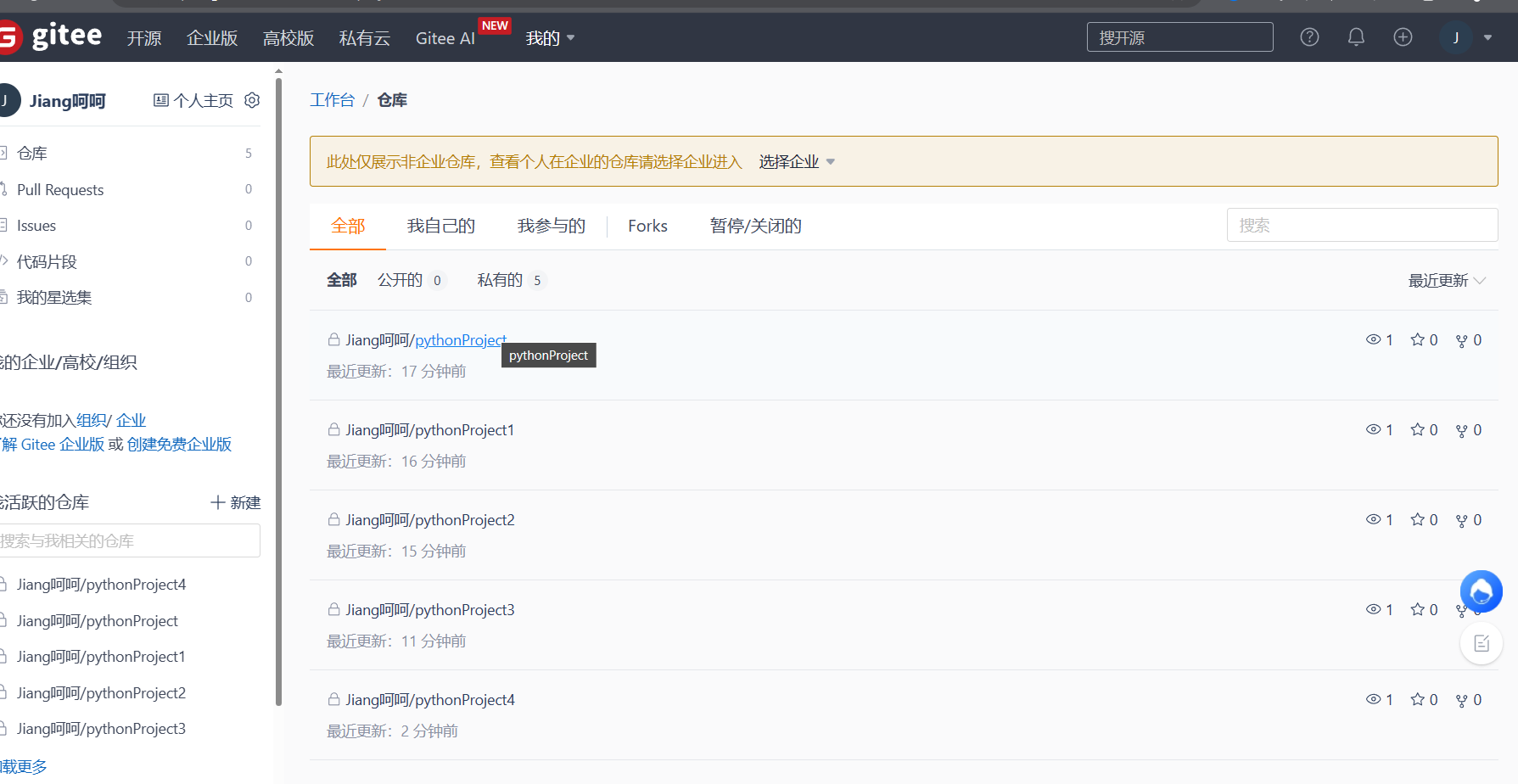Click fork icon for pythonProject2
Image resolution: width=1518 pixels, height=784 pixels.
pyautogui.click(x=1462, y=520)
